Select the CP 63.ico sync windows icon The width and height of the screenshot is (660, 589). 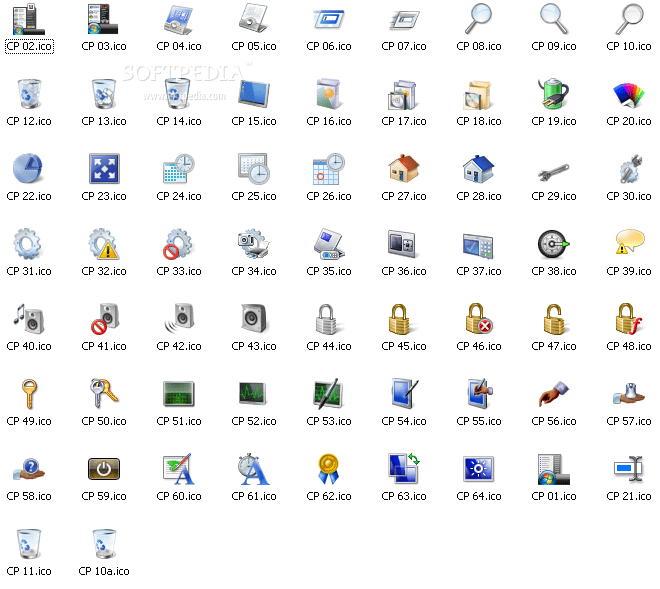pos(404,468)
